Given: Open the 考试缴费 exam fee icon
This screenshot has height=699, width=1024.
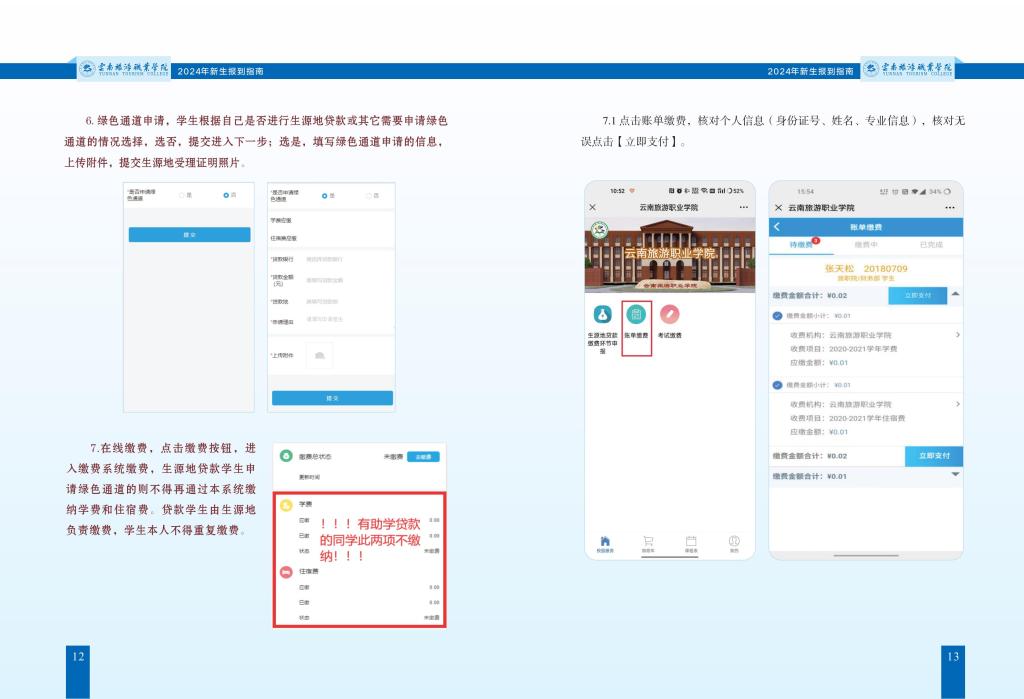Looking at the screenshot, I should (x=669, y=316).
